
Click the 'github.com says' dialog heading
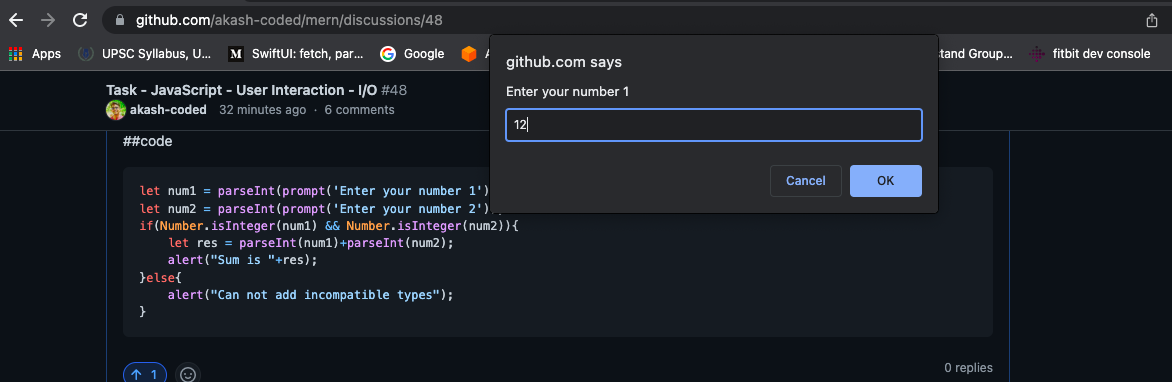coord(564,62)
